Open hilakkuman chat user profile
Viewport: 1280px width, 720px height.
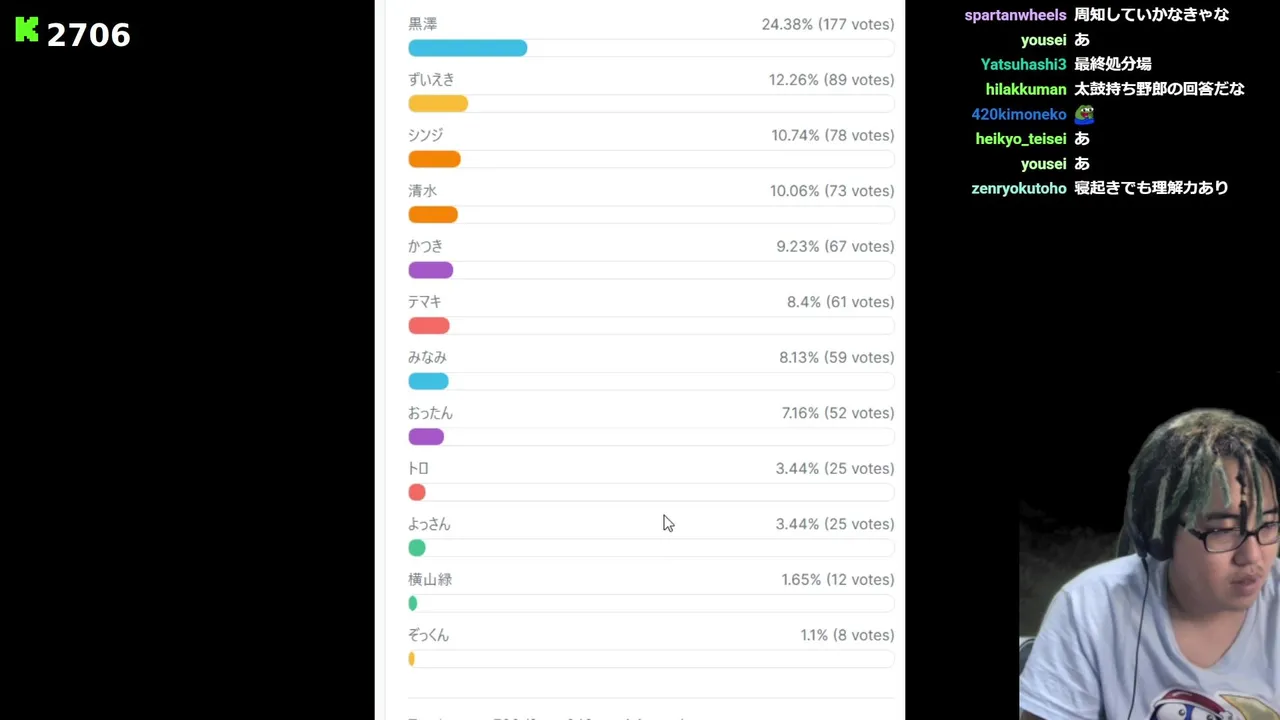(1026, 89)
